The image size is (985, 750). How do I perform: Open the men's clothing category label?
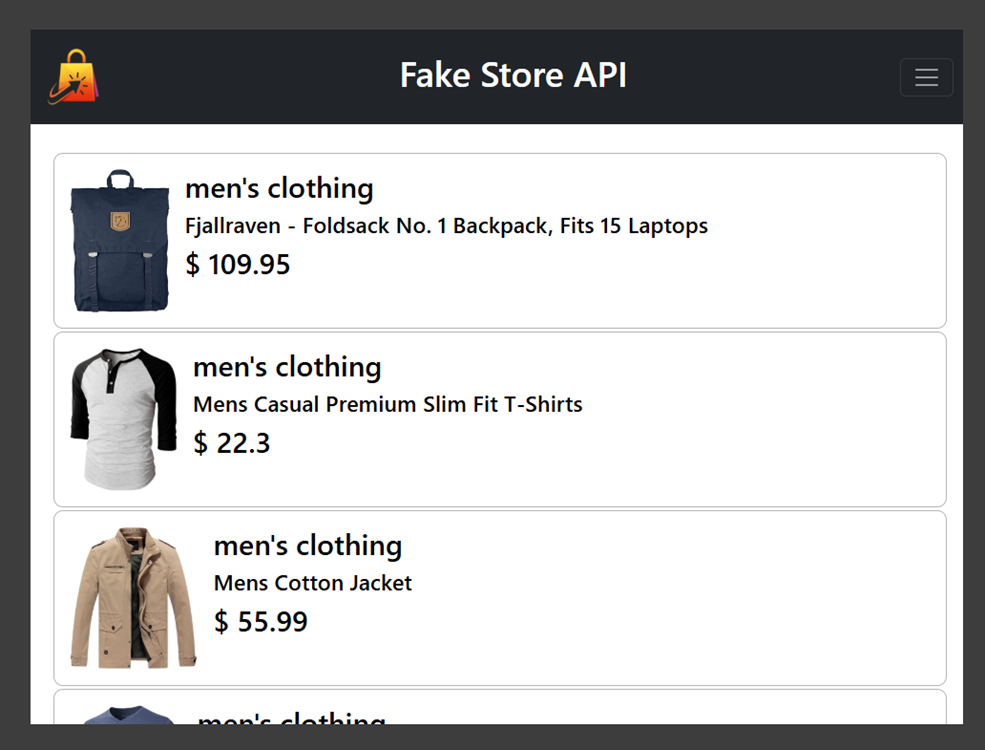click(279, 188)
